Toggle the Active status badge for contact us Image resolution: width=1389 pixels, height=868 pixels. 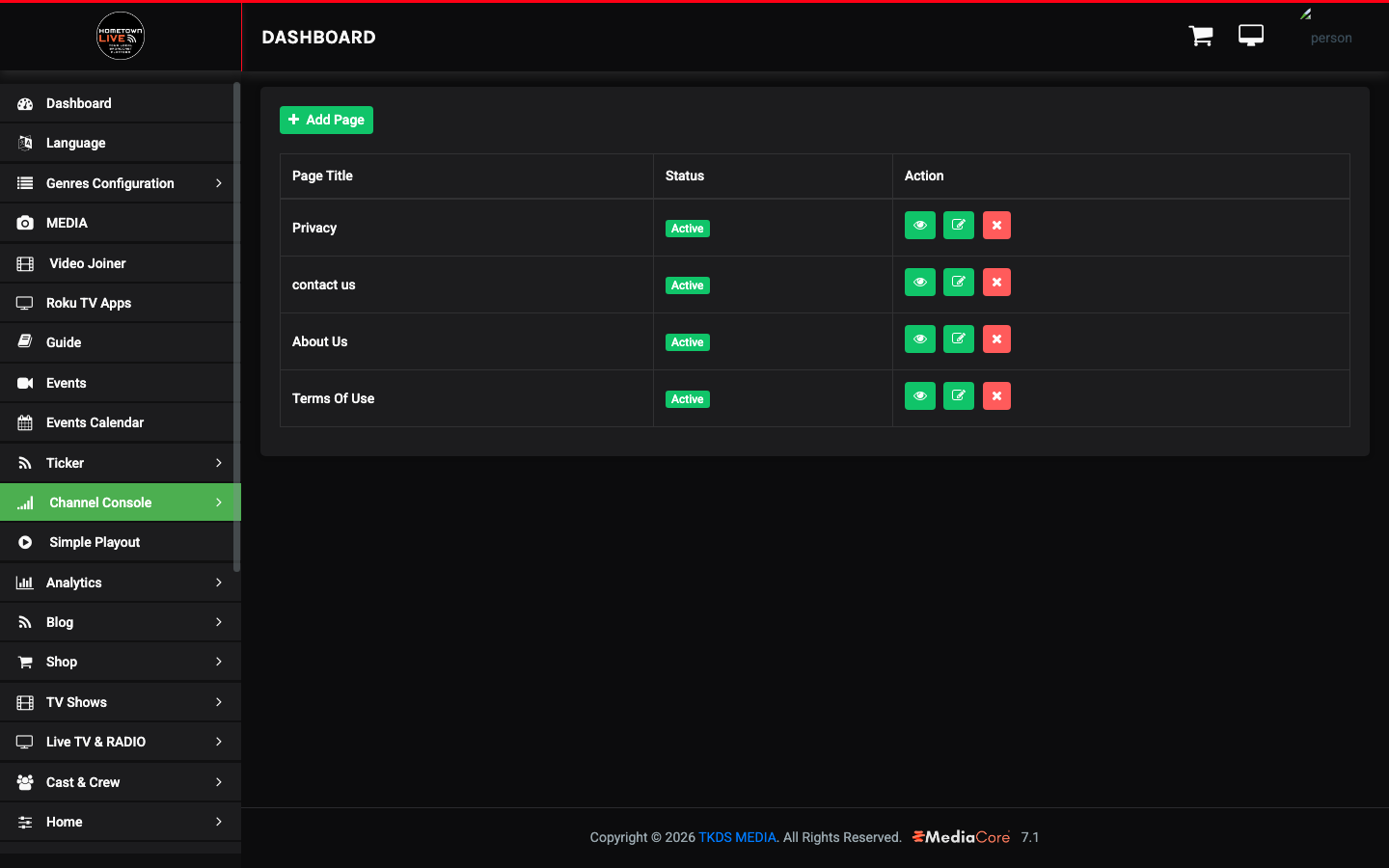[x=688, y=285]
